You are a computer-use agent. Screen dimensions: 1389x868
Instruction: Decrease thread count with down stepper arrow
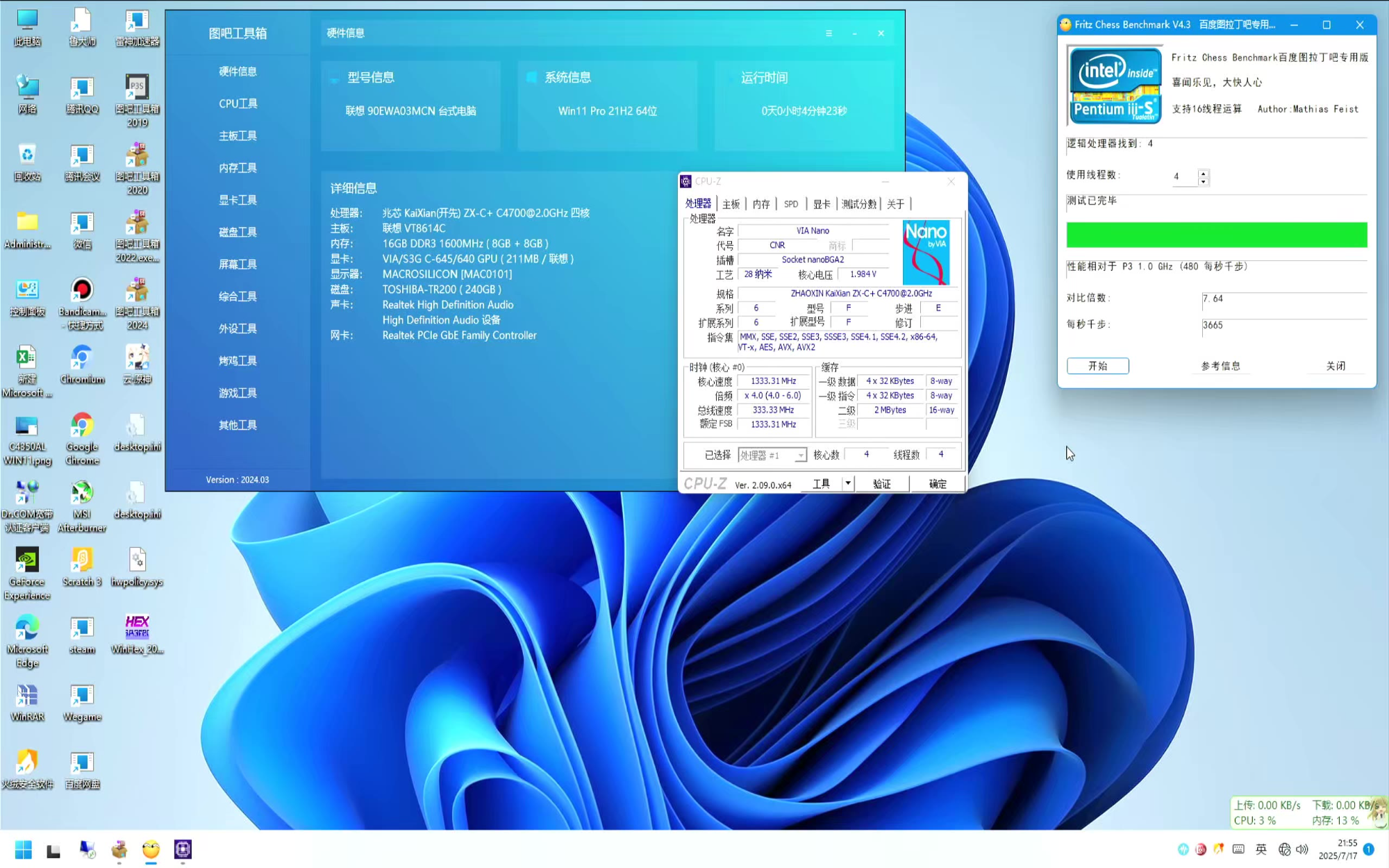tap(1204, 182)
